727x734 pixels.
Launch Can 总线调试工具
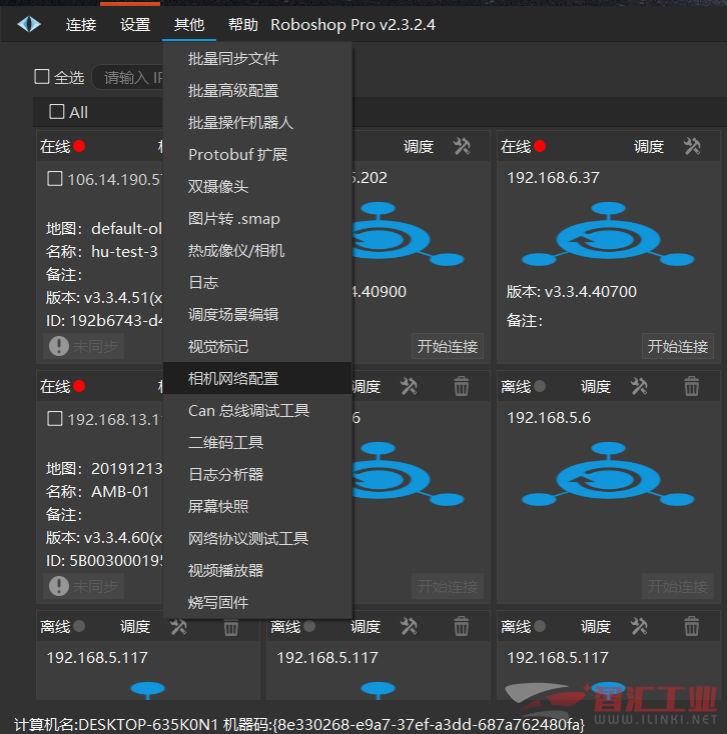pyautogui.click(x=257, y=411)
